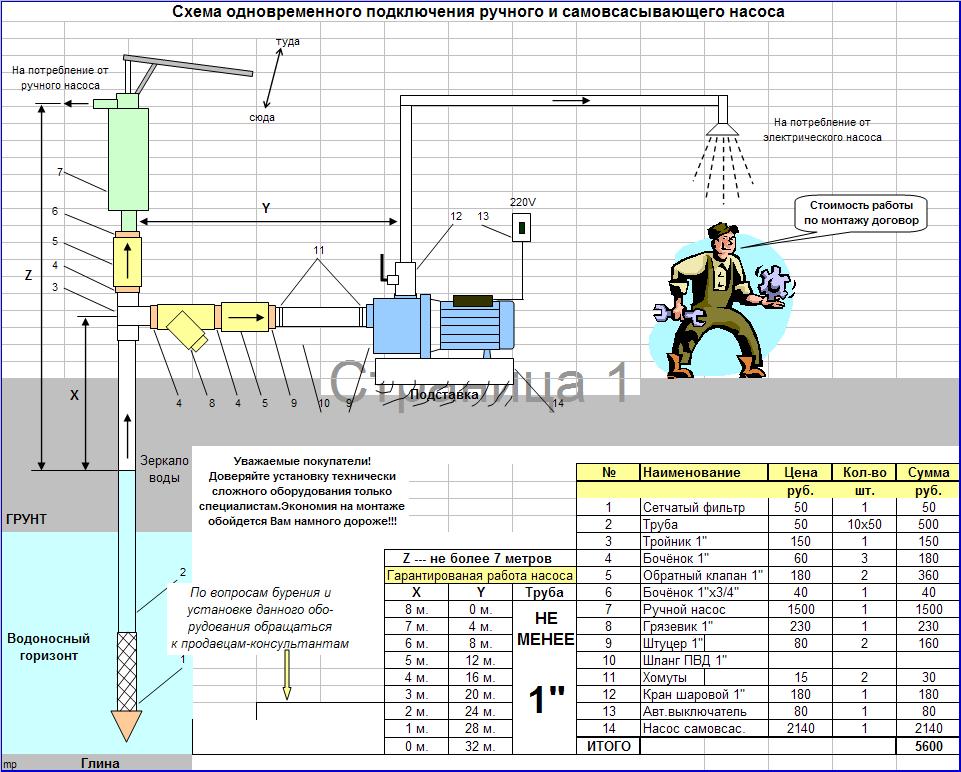Select the 'По вопросам бурения' italic note
961x772 pixels.
click(x=260, y=618)
